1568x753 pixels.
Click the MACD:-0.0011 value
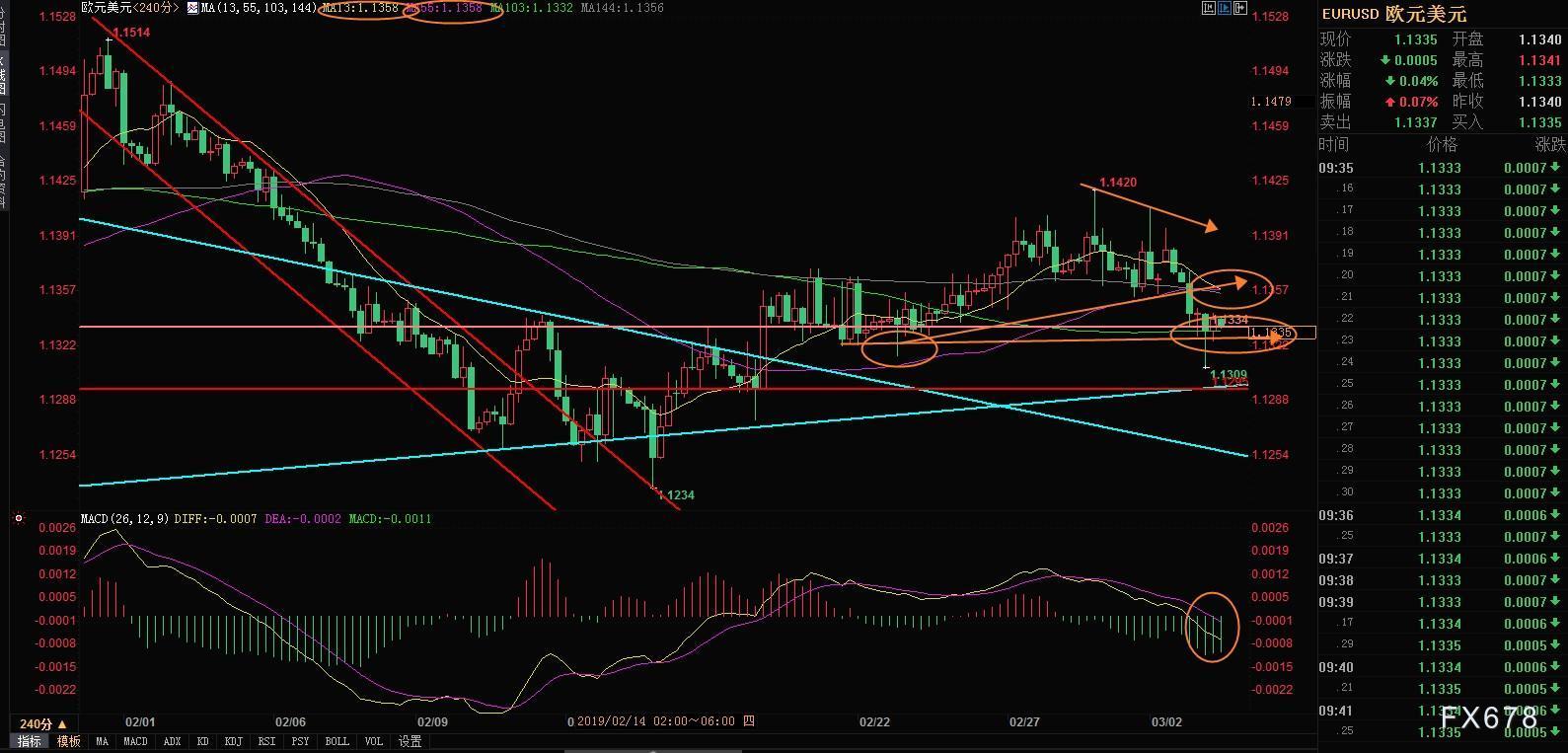click(x=390, y=518)
